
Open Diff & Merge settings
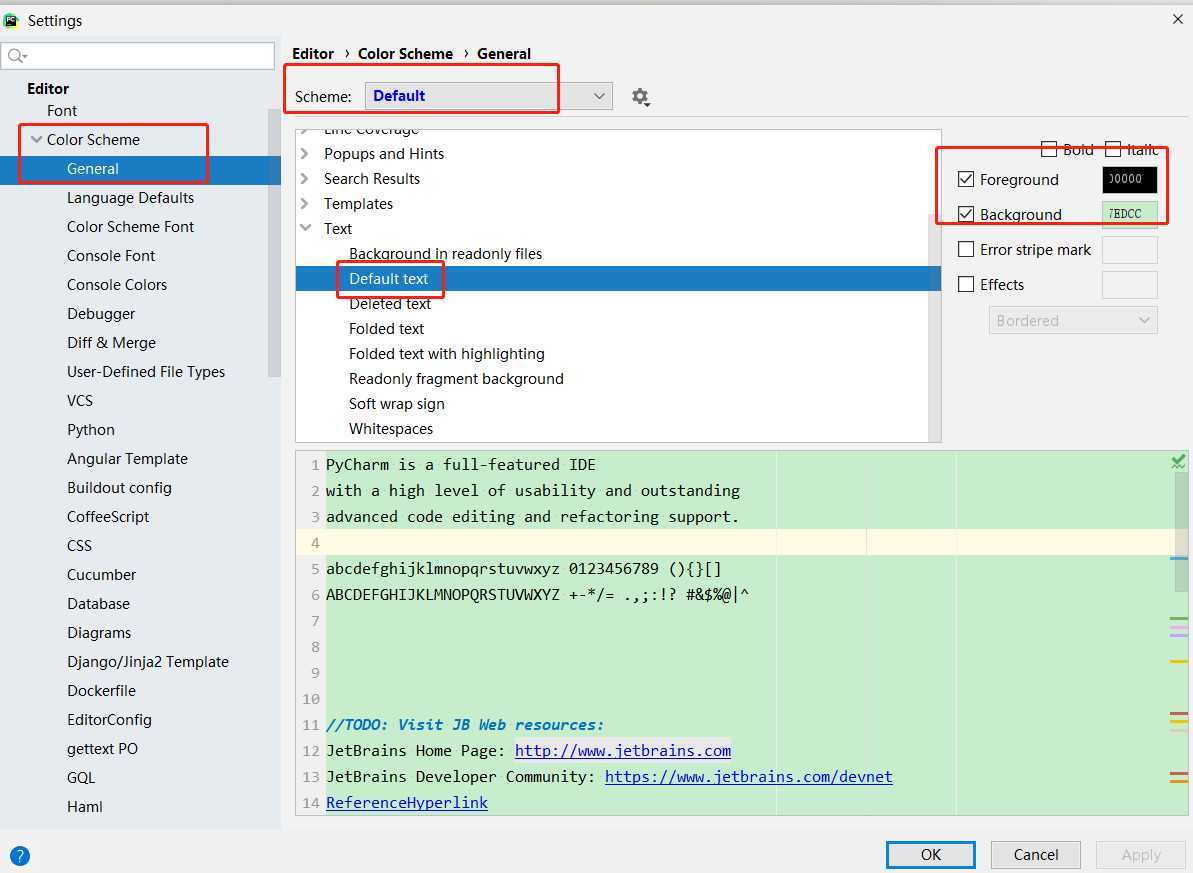[x=111, y=343]
